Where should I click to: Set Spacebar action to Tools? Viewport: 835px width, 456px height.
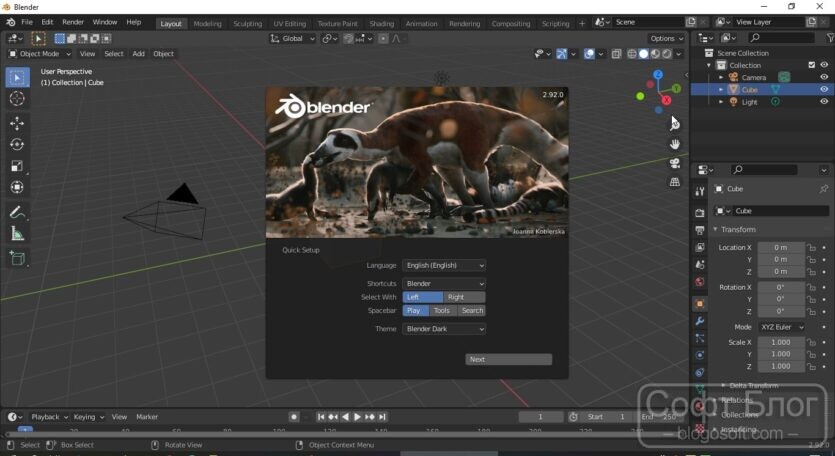coord(442,311)
